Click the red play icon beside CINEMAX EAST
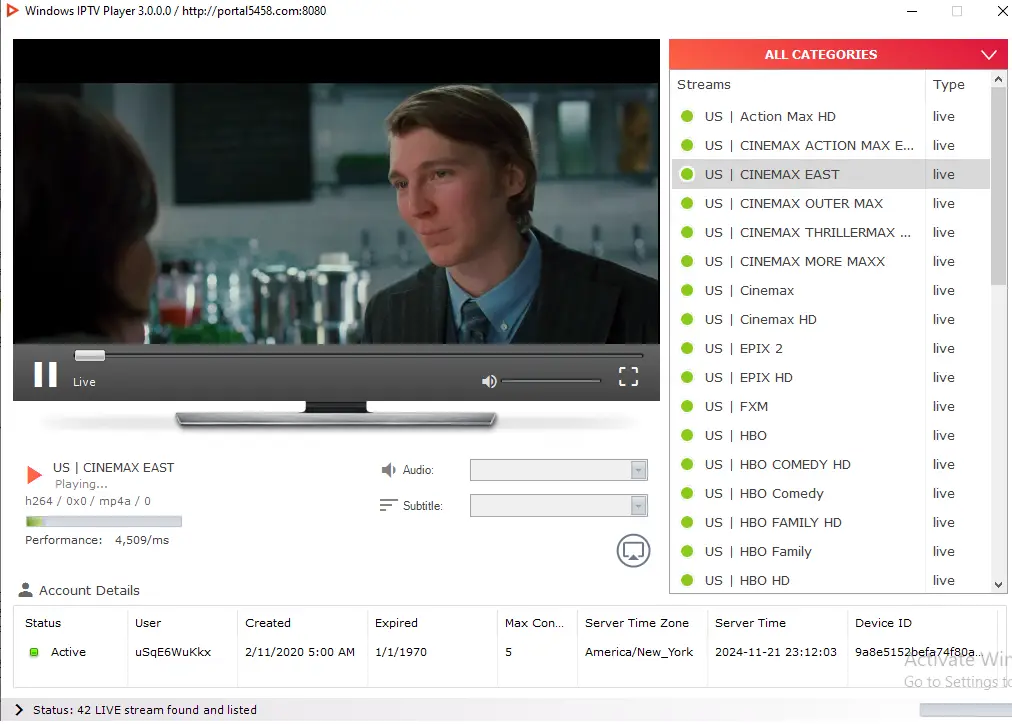 (x=34, y=475)
